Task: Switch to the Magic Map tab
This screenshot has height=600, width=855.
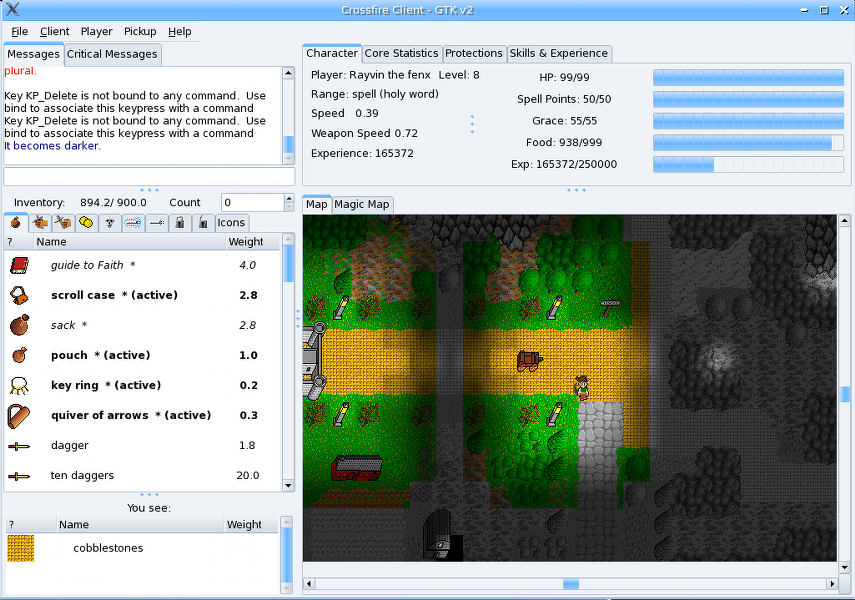Action: click(361, 204)
